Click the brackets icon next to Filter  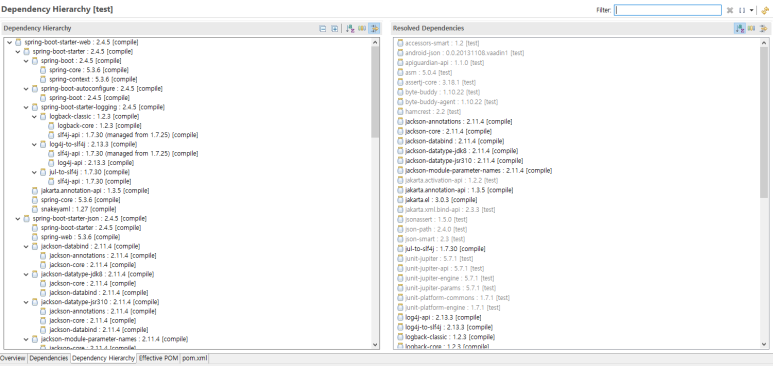742,10
